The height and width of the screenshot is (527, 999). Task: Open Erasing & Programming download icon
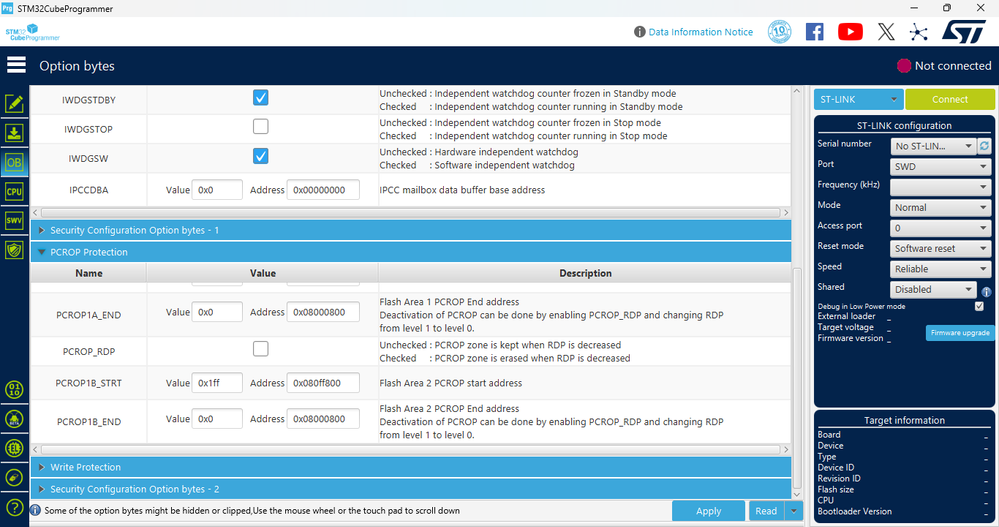click(x=14, y=133)
